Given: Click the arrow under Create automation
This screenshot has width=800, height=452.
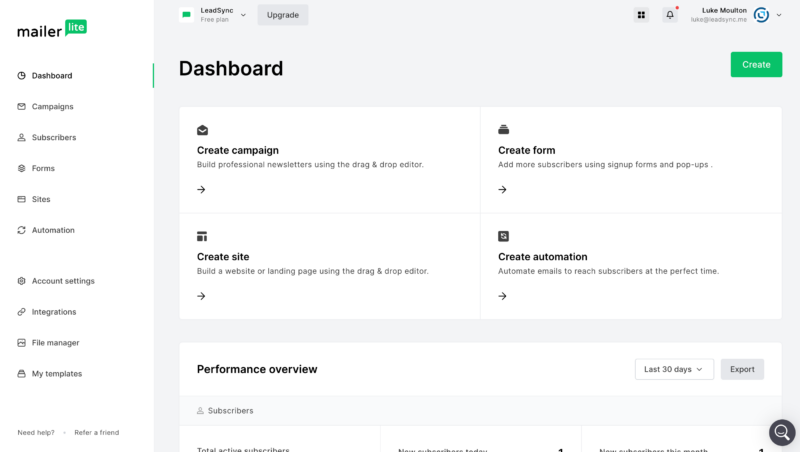Looking at the screenshot, I should 502,296.
